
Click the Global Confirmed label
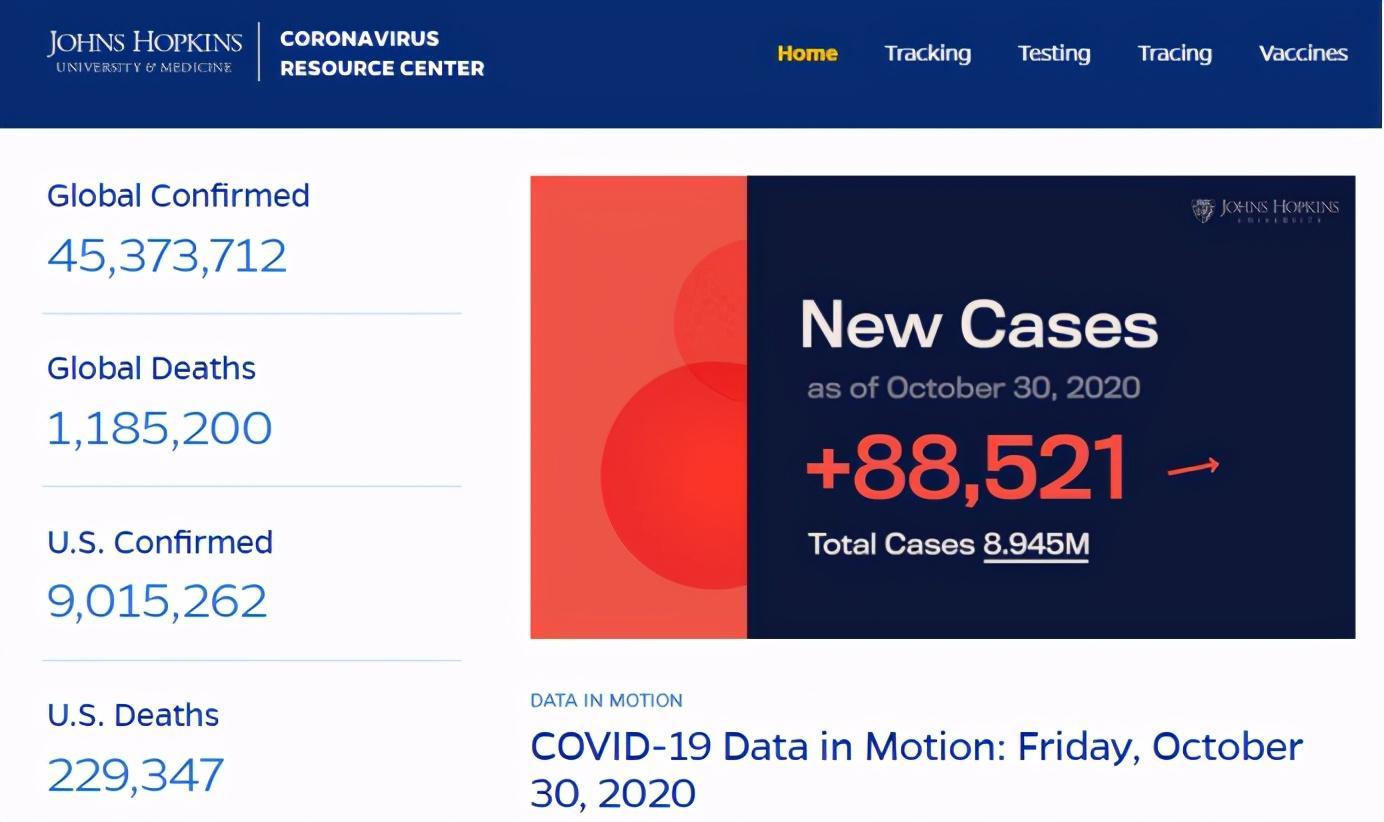tap(178, 195)
